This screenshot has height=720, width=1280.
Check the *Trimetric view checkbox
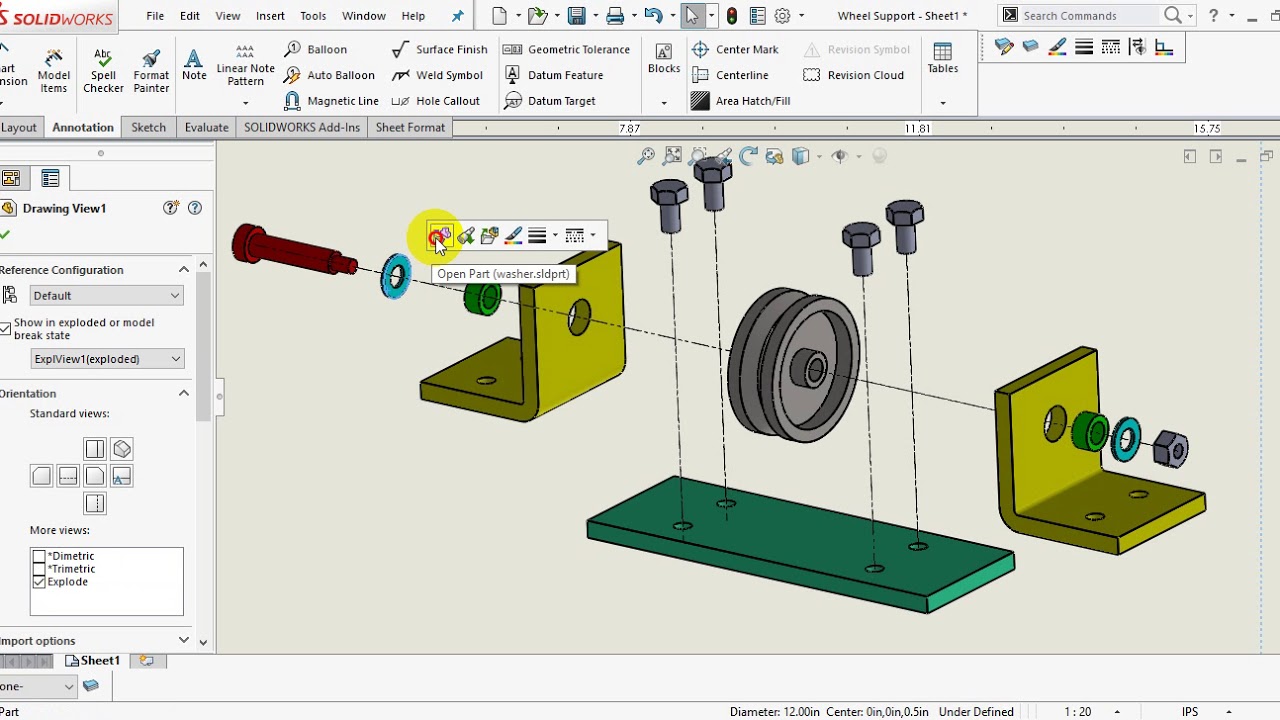click(x=39, y=569)
